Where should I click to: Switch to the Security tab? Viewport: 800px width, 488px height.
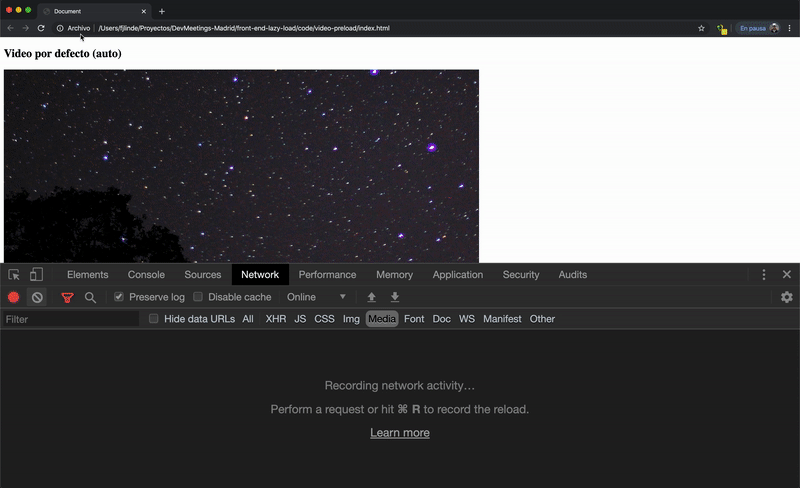[521, 275]
